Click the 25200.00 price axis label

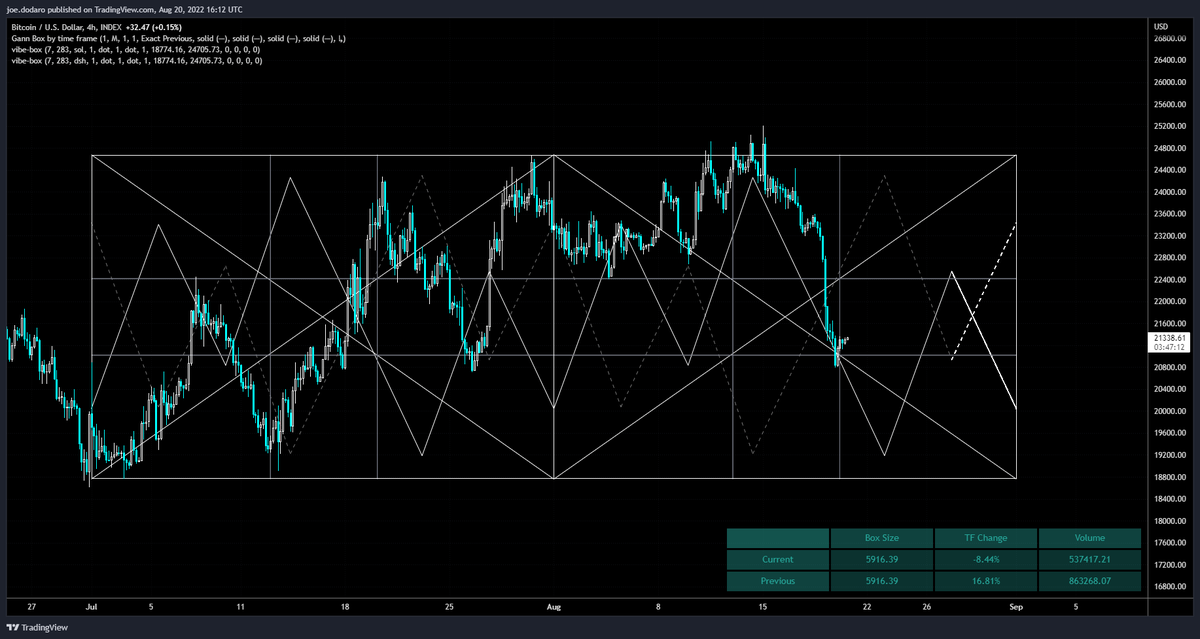pyautogui.click(x=1170, y=126)
